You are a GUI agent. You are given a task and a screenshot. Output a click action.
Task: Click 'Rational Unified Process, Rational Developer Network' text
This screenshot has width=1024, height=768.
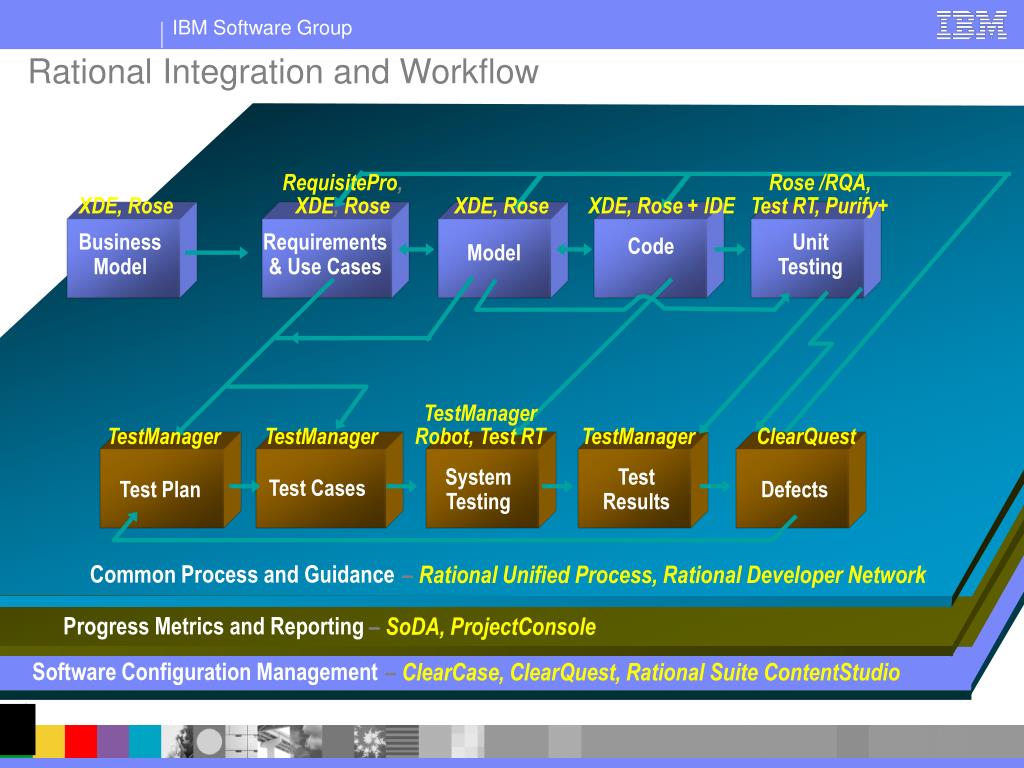[673, 575]
